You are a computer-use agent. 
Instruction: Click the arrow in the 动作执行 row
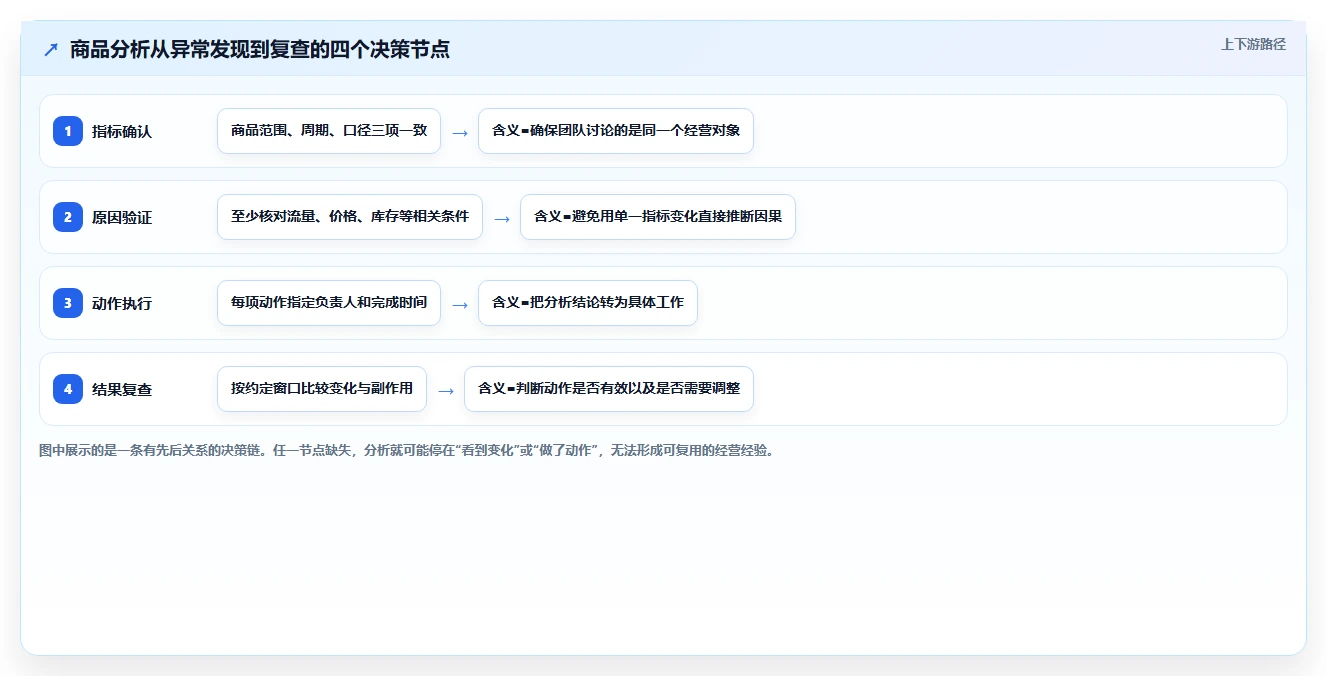coord(460,304)
